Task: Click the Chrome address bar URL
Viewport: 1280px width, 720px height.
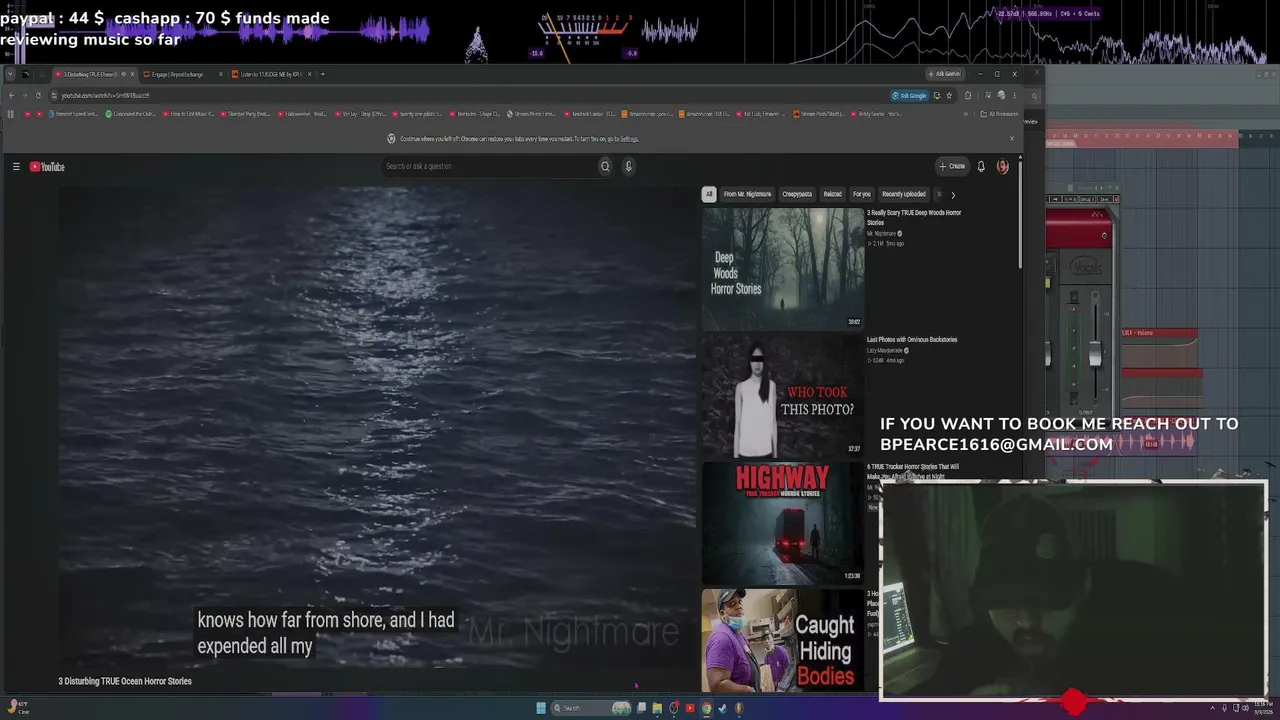Action: [x=105, y=96]
